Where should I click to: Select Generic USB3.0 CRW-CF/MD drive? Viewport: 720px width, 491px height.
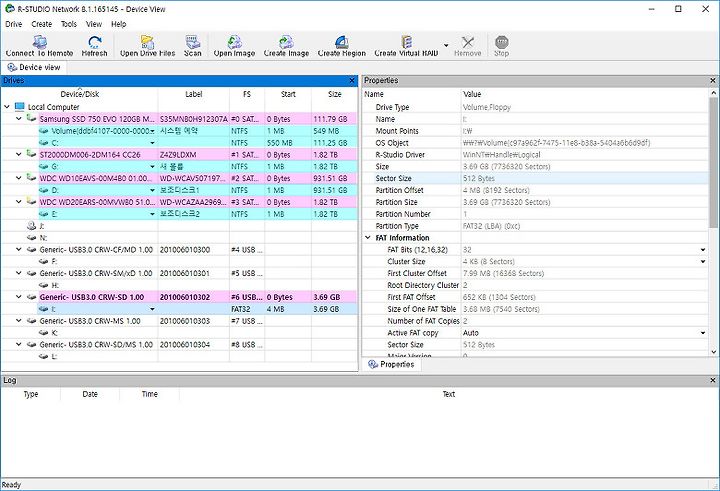(96, 249)
